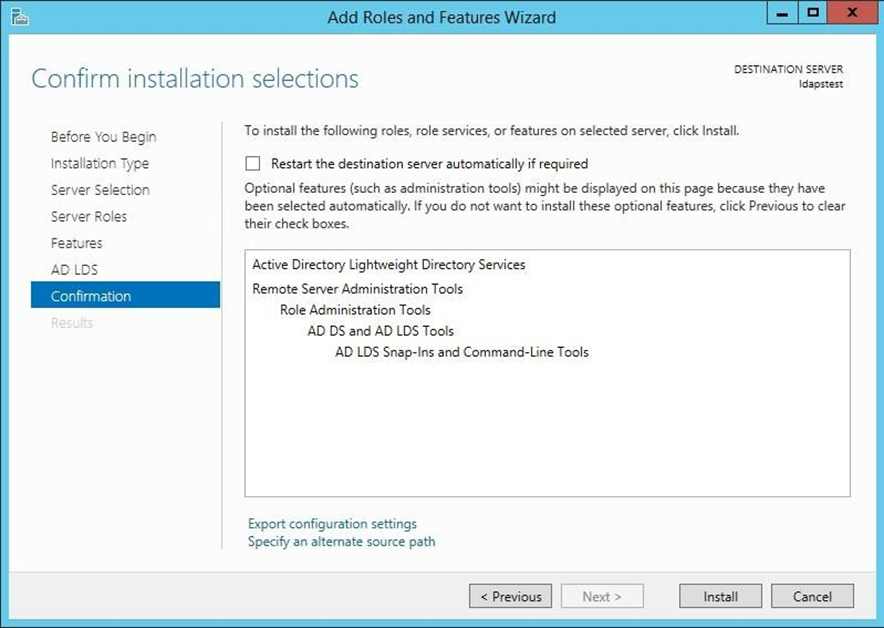The height and width of the screenshot is (628, 884).
Task: Open the "Server Selection" page
Action: pos(102,190)
